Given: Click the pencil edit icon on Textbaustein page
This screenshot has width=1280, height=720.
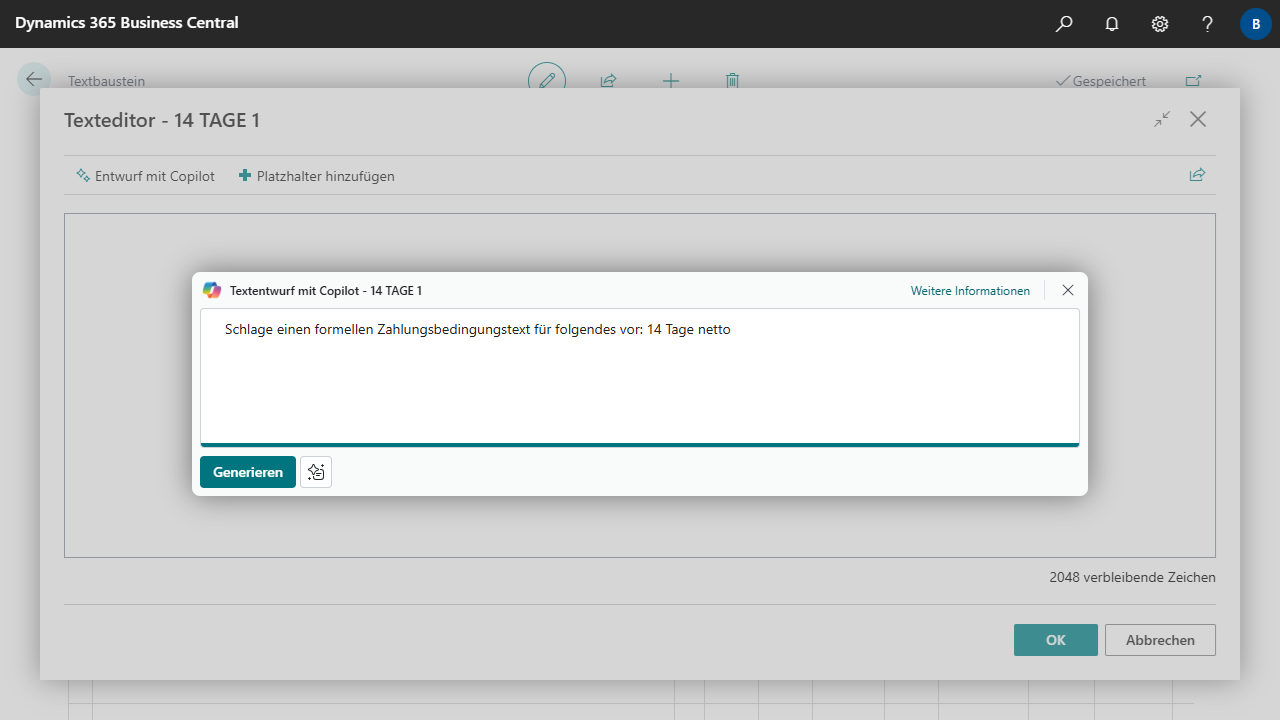Looking at the screenshot, I should point(547,81).
